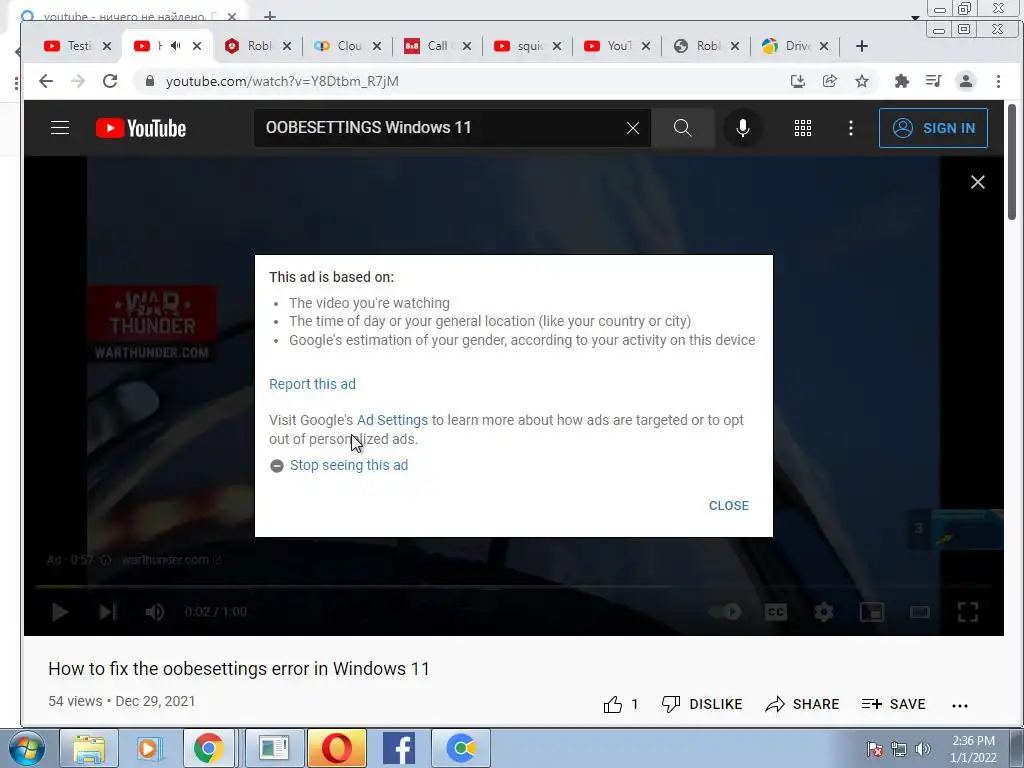
Task: Click the install app icon in address bar
Action: (x=797, y=81)
